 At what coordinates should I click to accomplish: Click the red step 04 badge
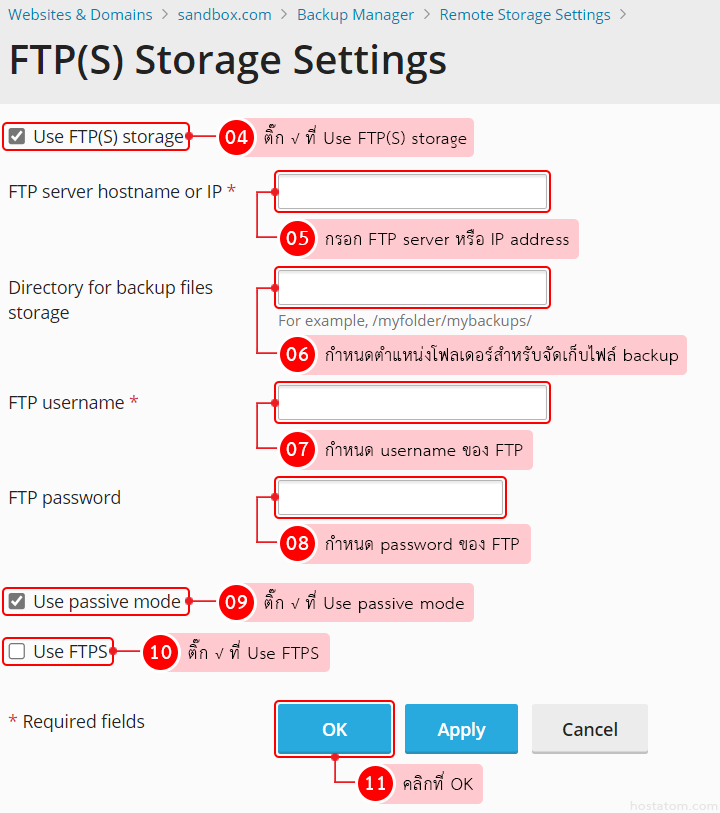pyautogui.click(x=236, y=138)
